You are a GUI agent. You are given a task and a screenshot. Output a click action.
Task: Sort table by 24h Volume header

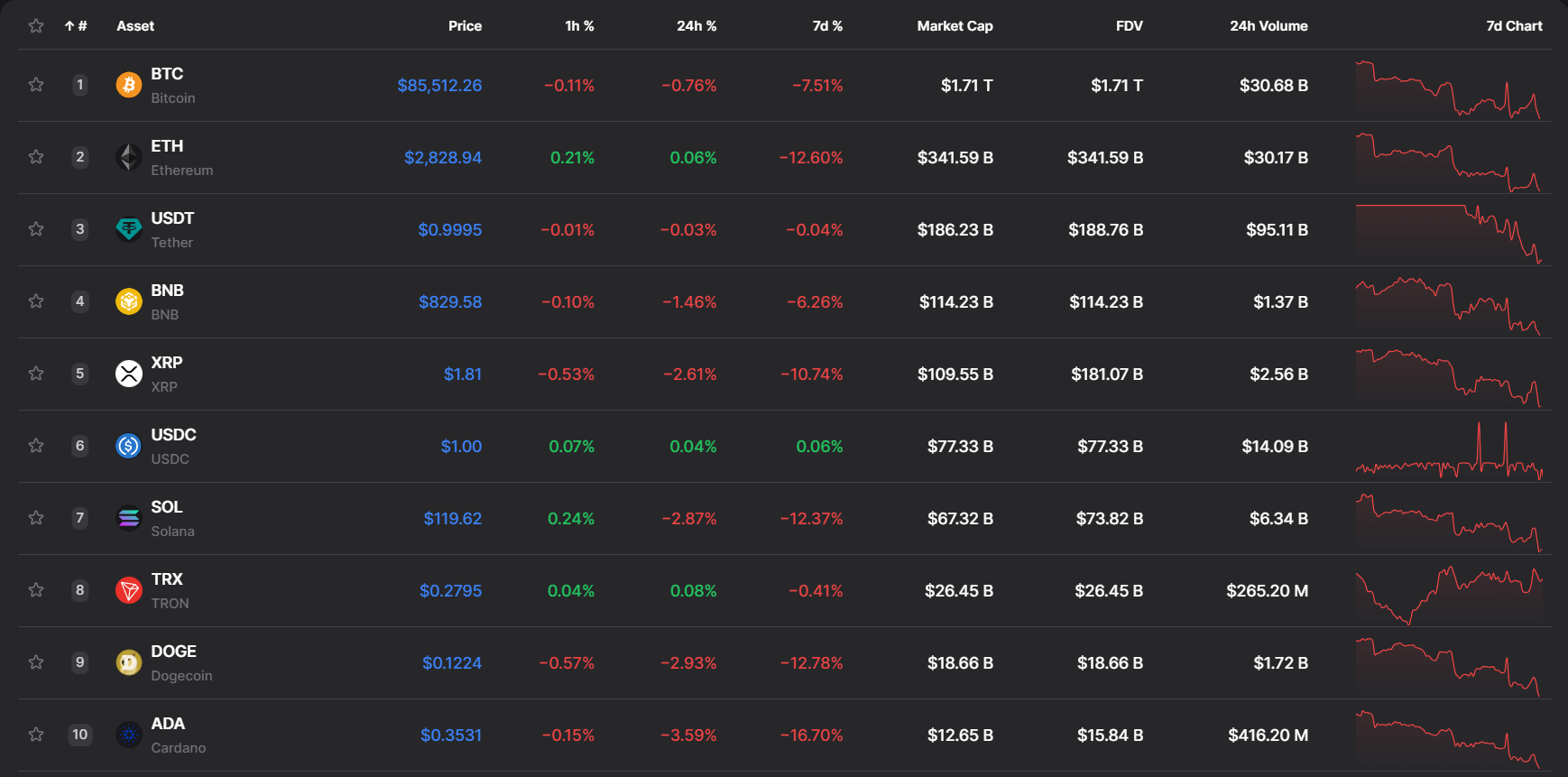click(x=1268, y=26)
